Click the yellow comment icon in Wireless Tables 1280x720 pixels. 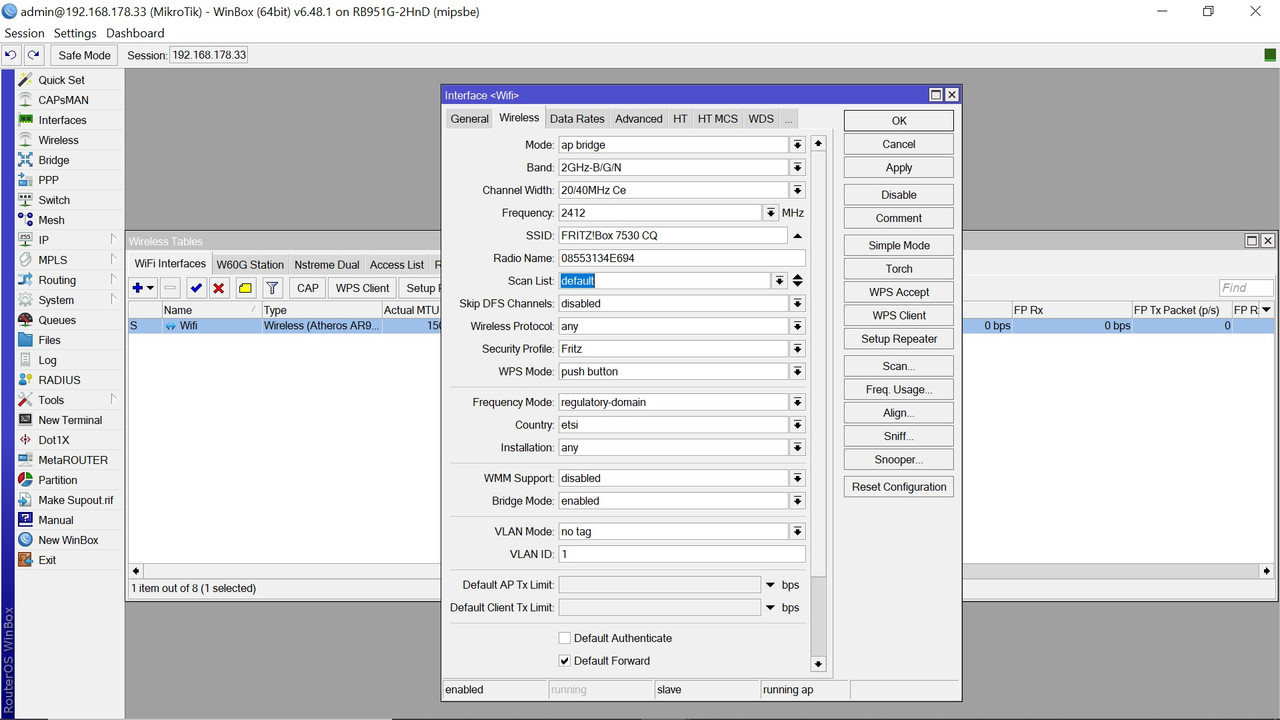tap(245, 288)
